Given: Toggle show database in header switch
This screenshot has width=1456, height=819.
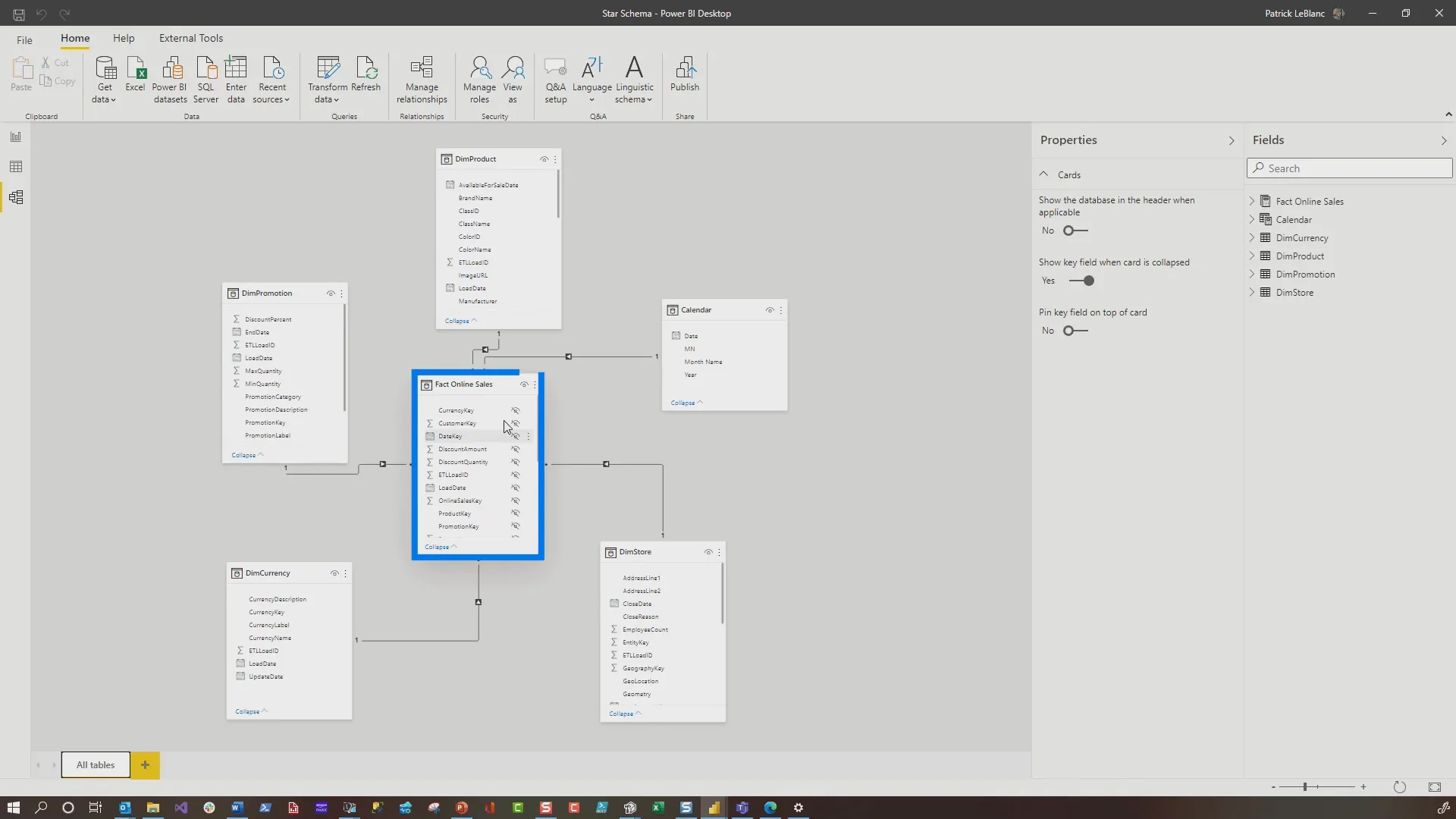Looking at the screenshot, I should pyautogui.click(x=1075, y=231).
